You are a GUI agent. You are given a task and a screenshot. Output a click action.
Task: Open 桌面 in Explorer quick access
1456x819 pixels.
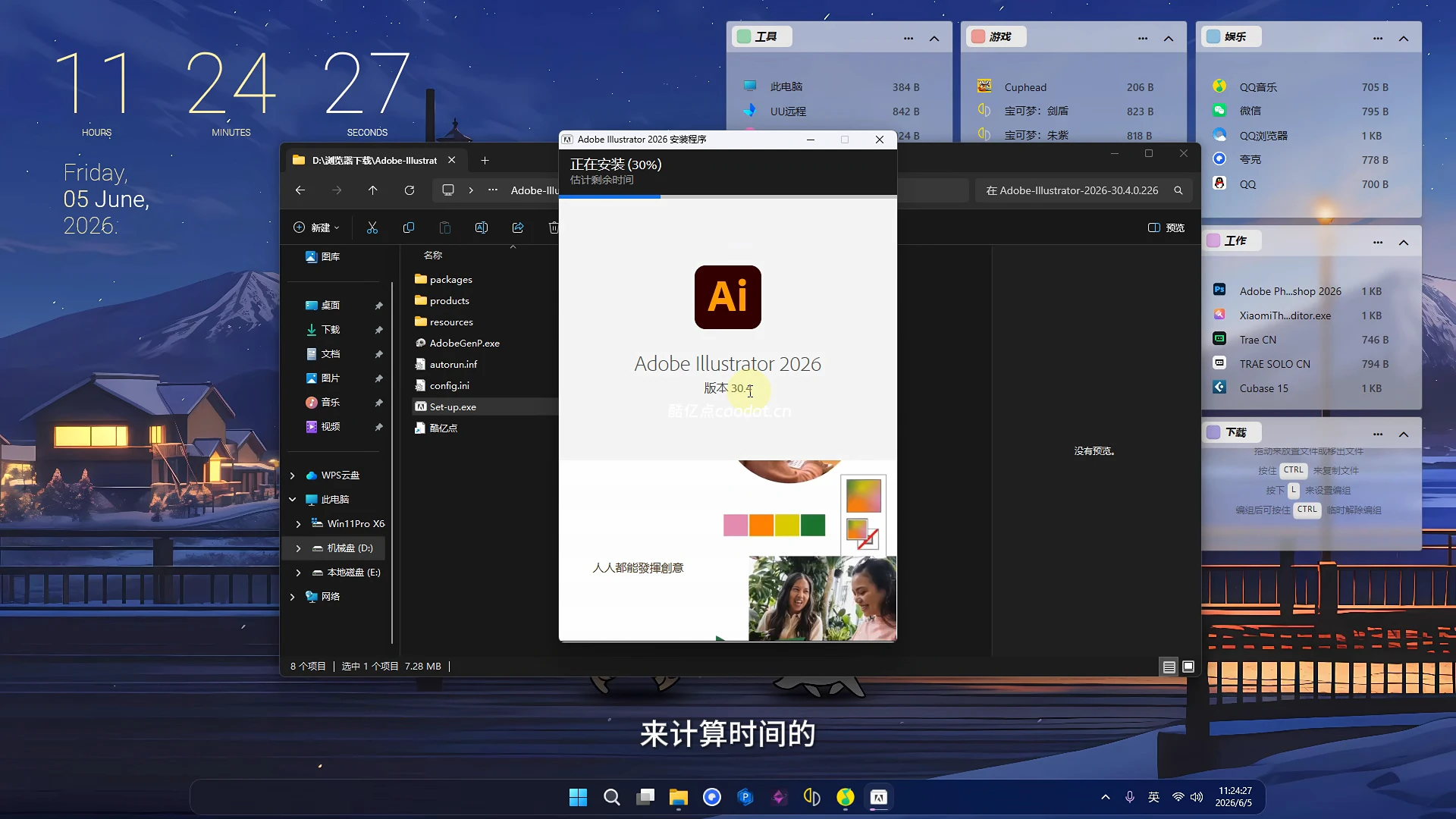tap(331, 306)
